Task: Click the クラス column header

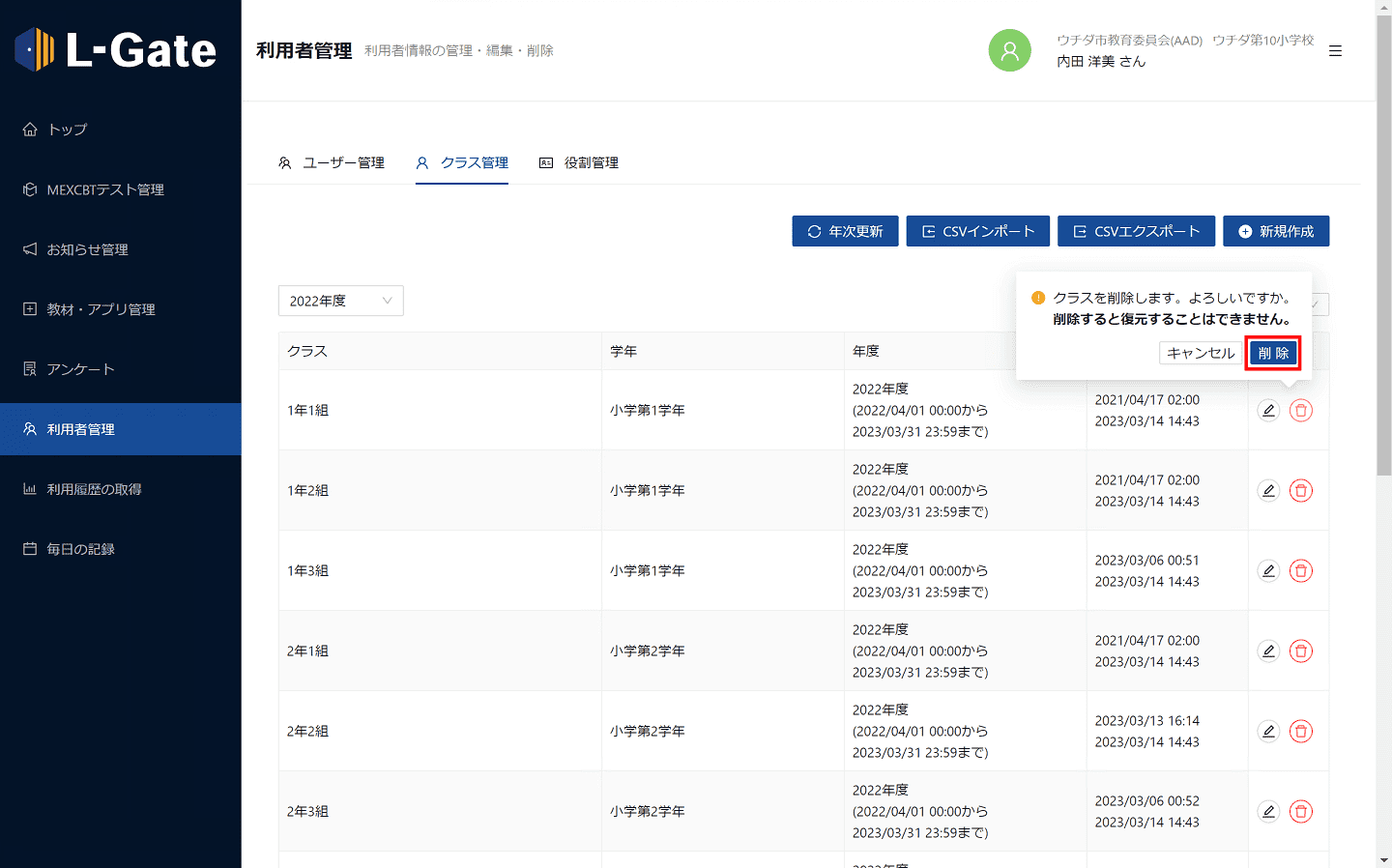Action: pyautogui.click(x=440, y=351)
